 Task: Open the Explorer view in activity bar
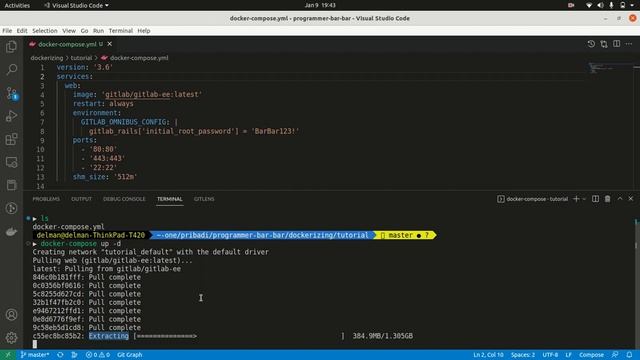pyautogui.click(x=11, y=47)
